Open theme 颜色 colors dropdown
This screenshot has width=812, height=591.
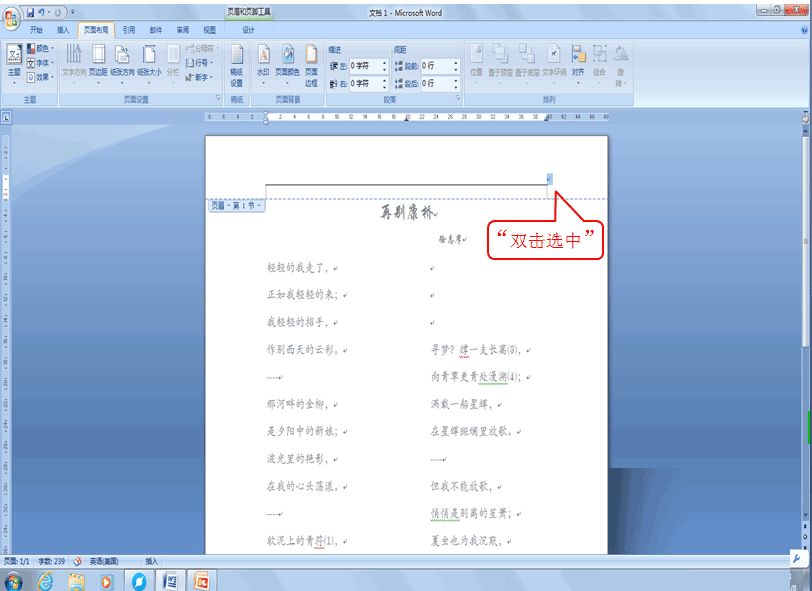coord(40,49)
